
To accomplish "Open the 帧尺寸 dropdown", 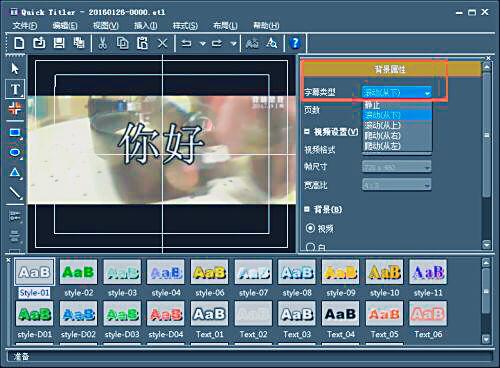I will tap(397, 167).
